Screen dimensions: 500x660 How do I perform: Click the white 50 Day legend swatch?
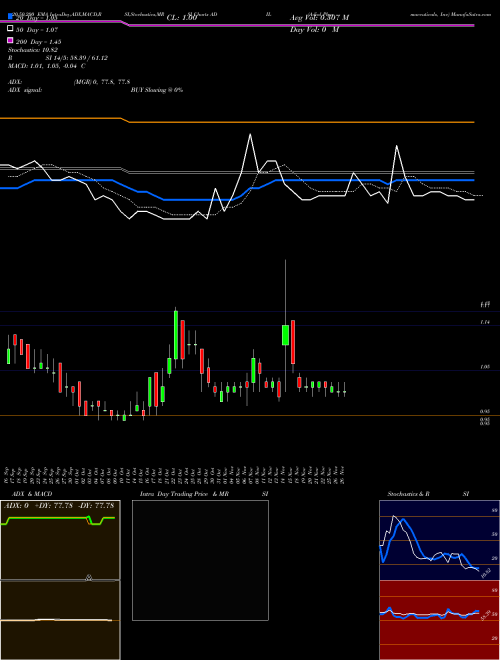tap(11, 29)
